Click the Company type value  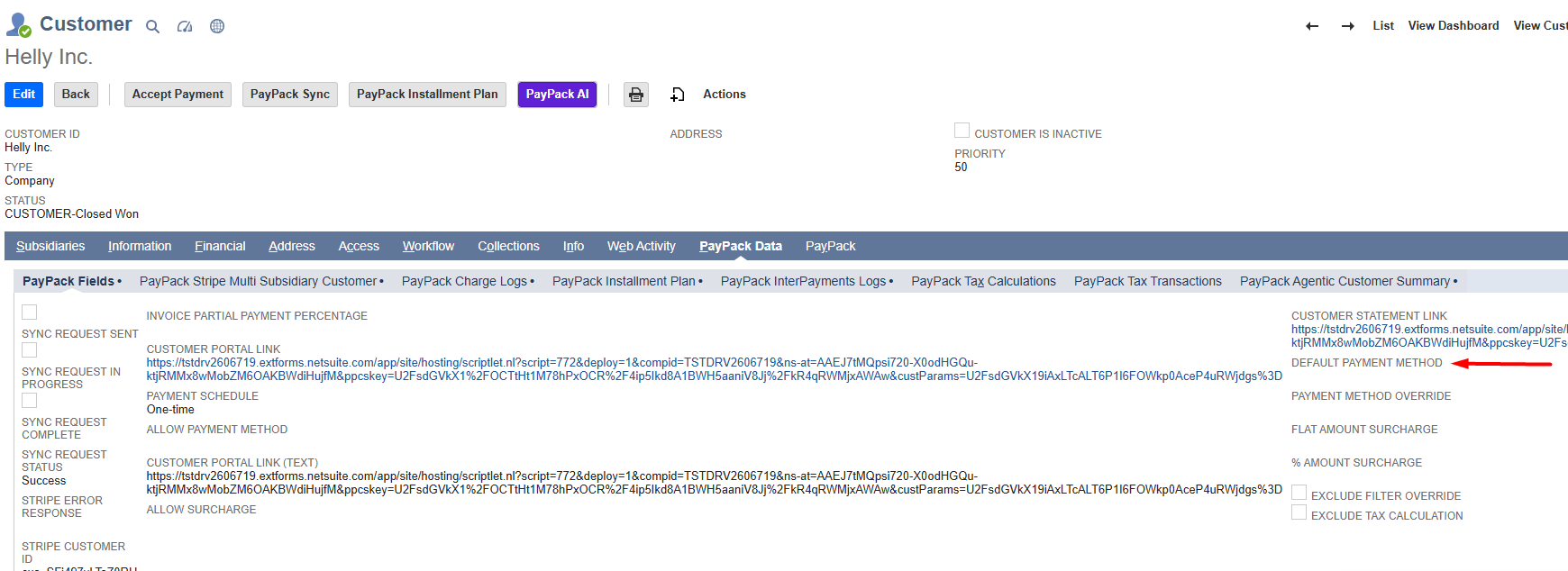tap(30, 181)
